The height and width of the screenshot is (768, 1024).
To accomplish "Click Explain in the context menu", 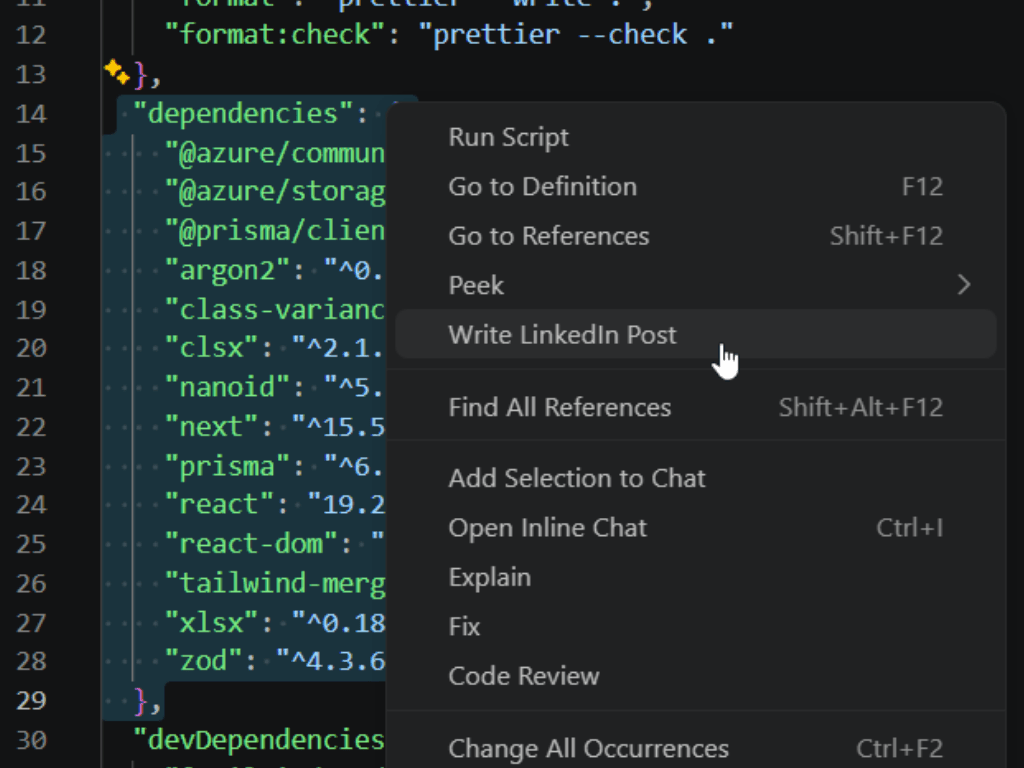I will [696, 577].
